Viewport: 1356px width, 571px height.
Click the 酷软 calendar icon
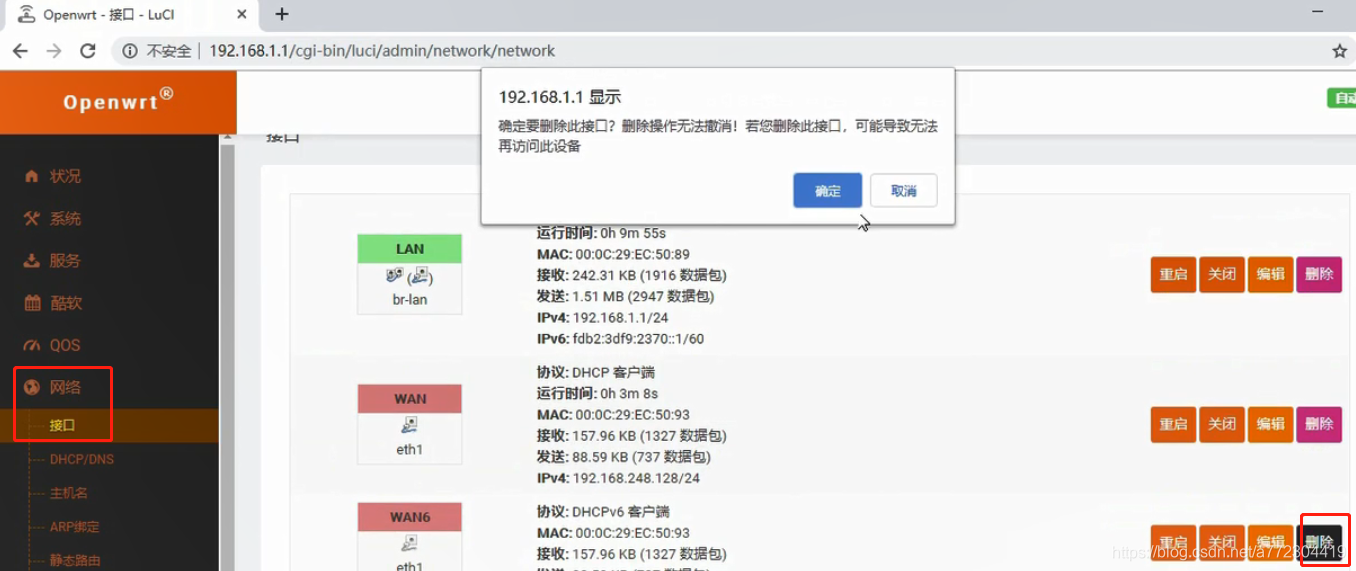[32, 303]
